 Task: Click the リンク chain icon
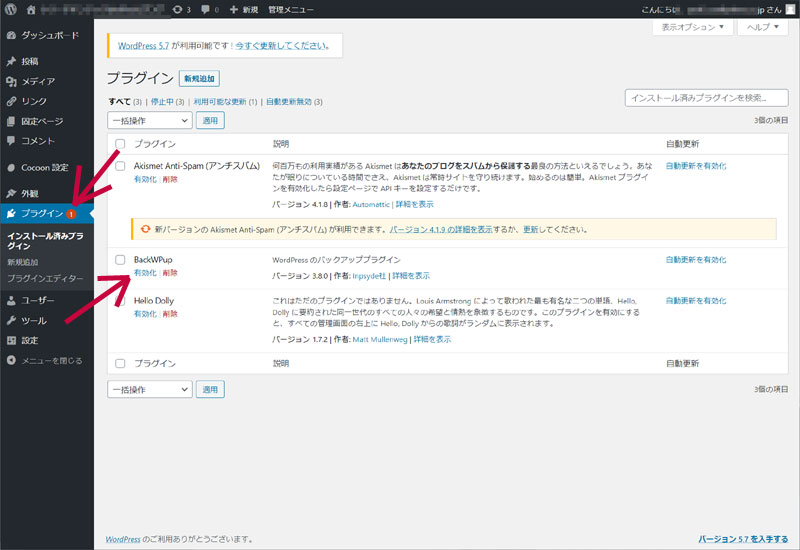[x=11, y=101]
